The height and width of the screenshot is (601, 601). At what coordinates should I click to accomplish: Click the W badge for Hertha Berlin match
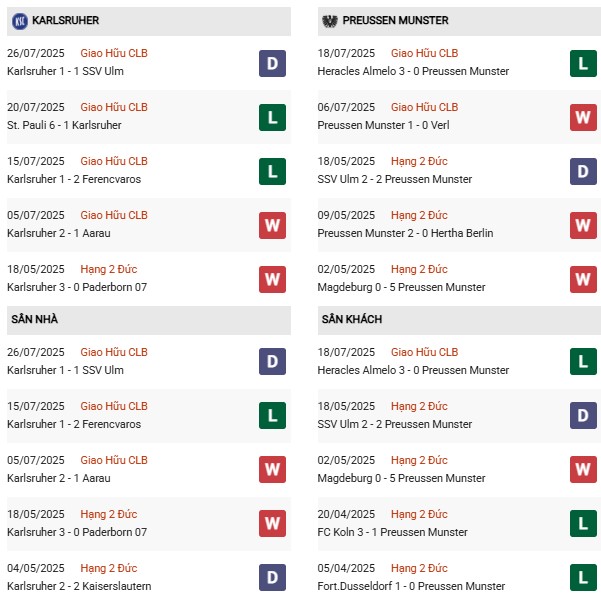(x=584, y=226)
